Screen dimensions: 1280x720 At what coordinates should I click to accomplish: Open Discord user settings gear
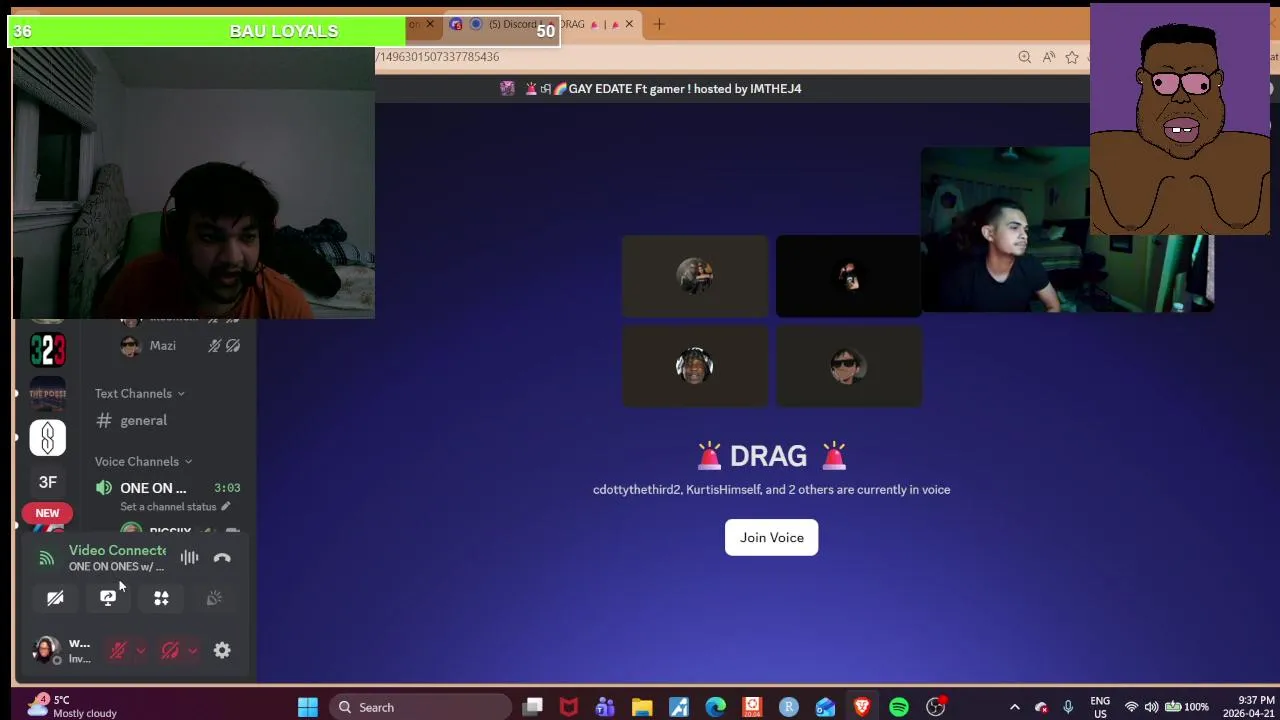pyautogui.click(x=222, y=651)
